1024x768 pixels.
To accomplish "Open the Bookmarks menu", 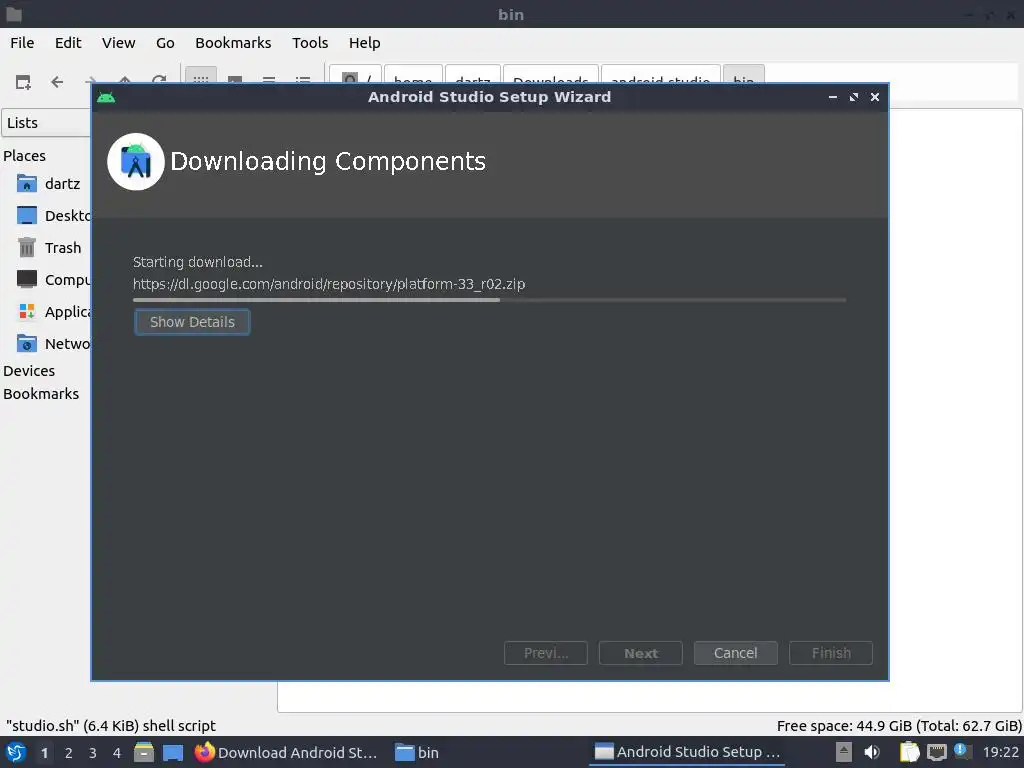I will pos(233,43).
